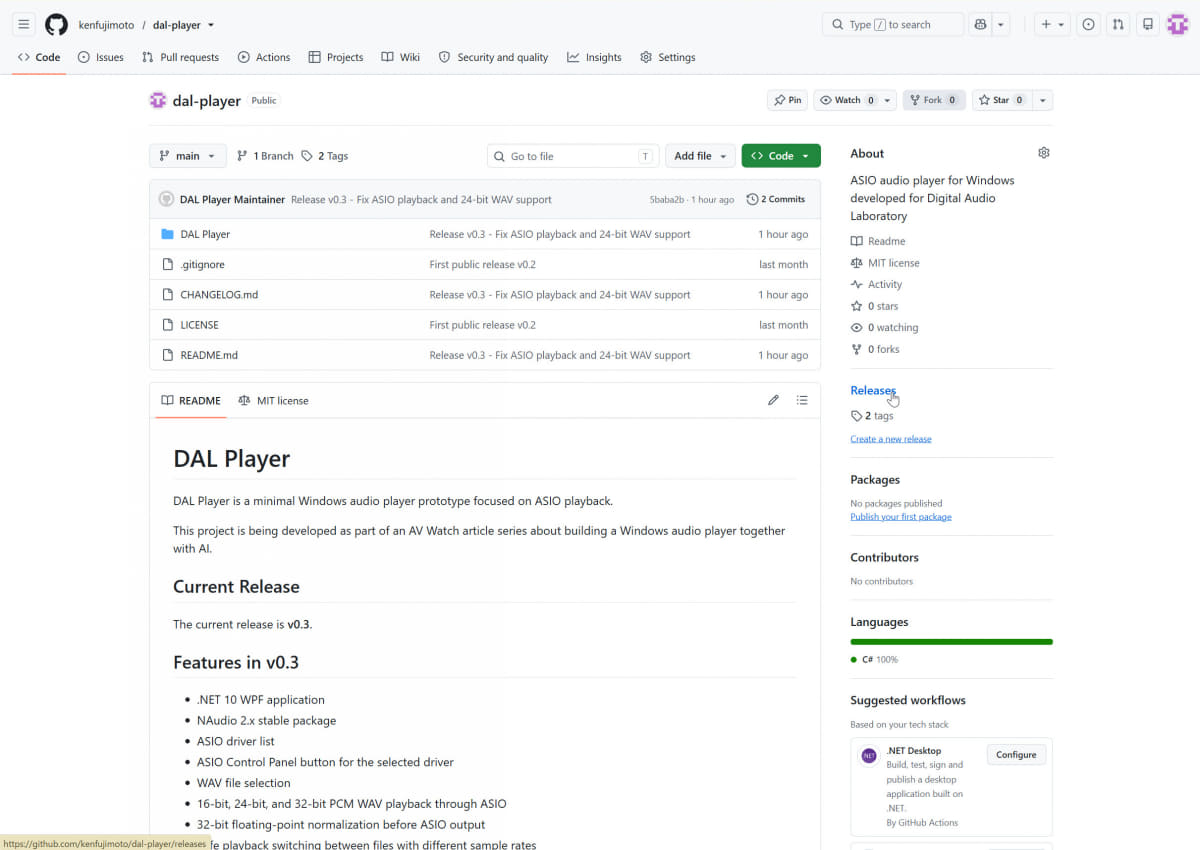Viewport: 1200px width, 850px height.
Task: Open first public release v0.2 message for LICENSE
Action: (482, 325)
